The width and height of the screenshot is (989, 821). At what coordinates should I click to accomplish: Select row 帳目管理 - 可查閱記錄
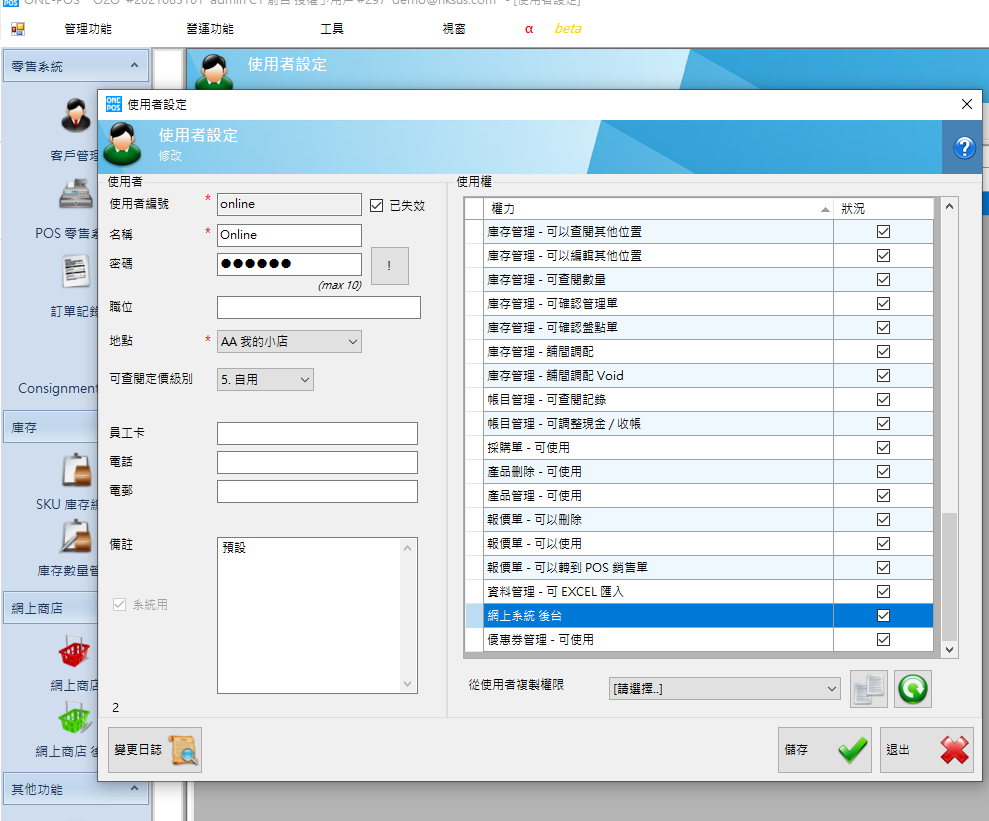(x=699, y=399)
